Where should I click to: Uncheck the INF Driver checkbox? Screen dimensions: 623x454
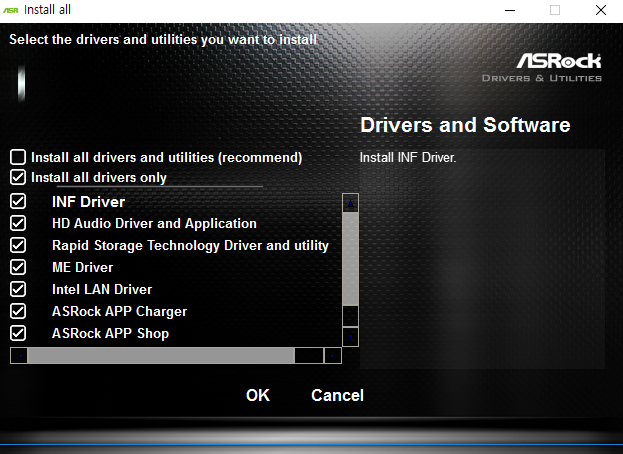[x=18, y=201]
